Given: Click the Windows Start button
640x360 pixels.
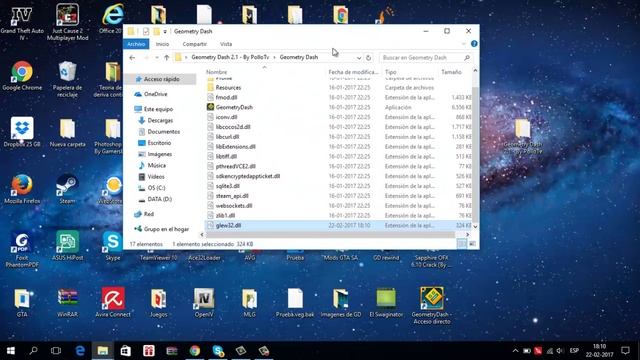Looking at the screenshot, I should click(11, 351).
